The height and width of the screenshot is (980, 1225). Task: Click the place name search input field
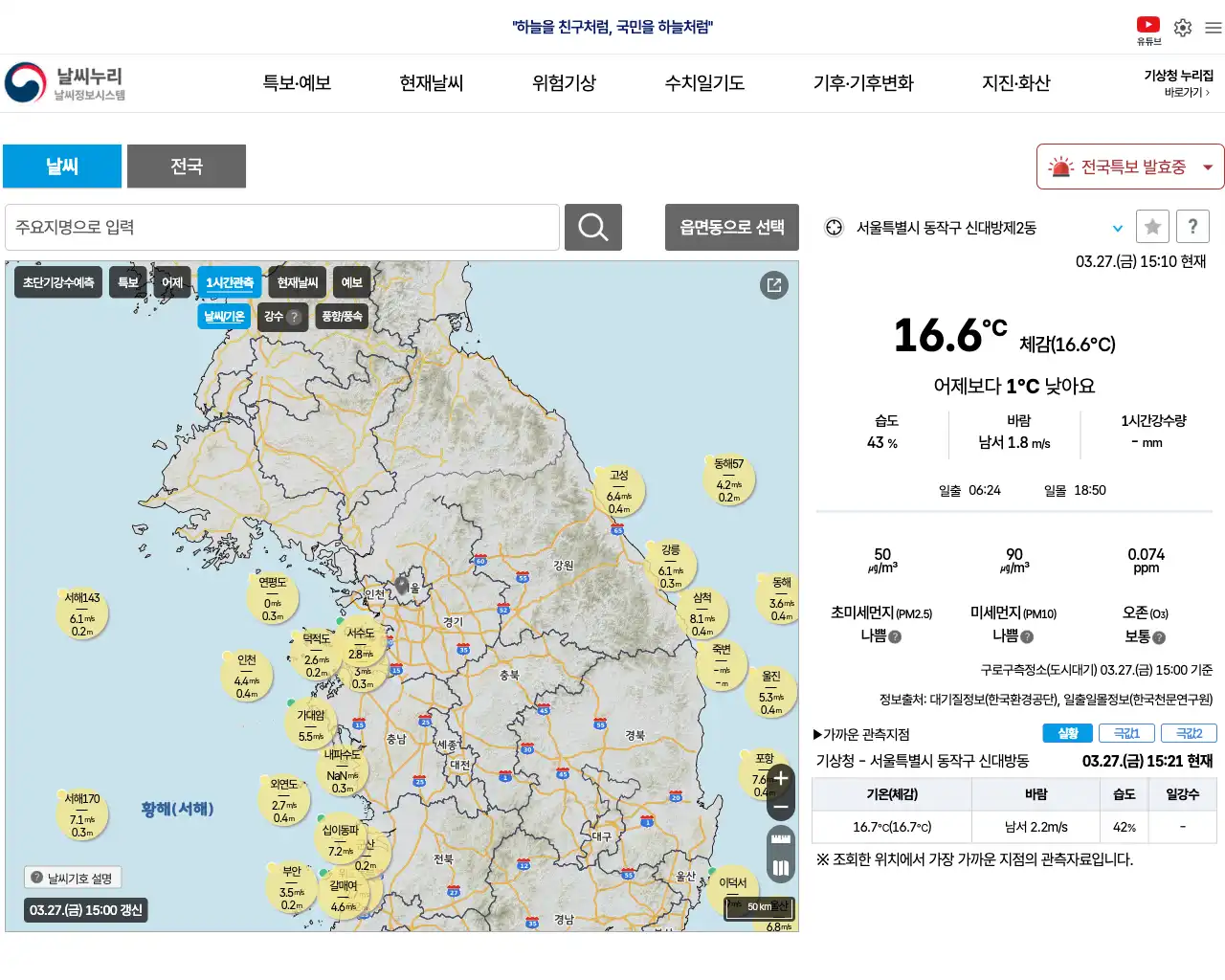[282, 227]
